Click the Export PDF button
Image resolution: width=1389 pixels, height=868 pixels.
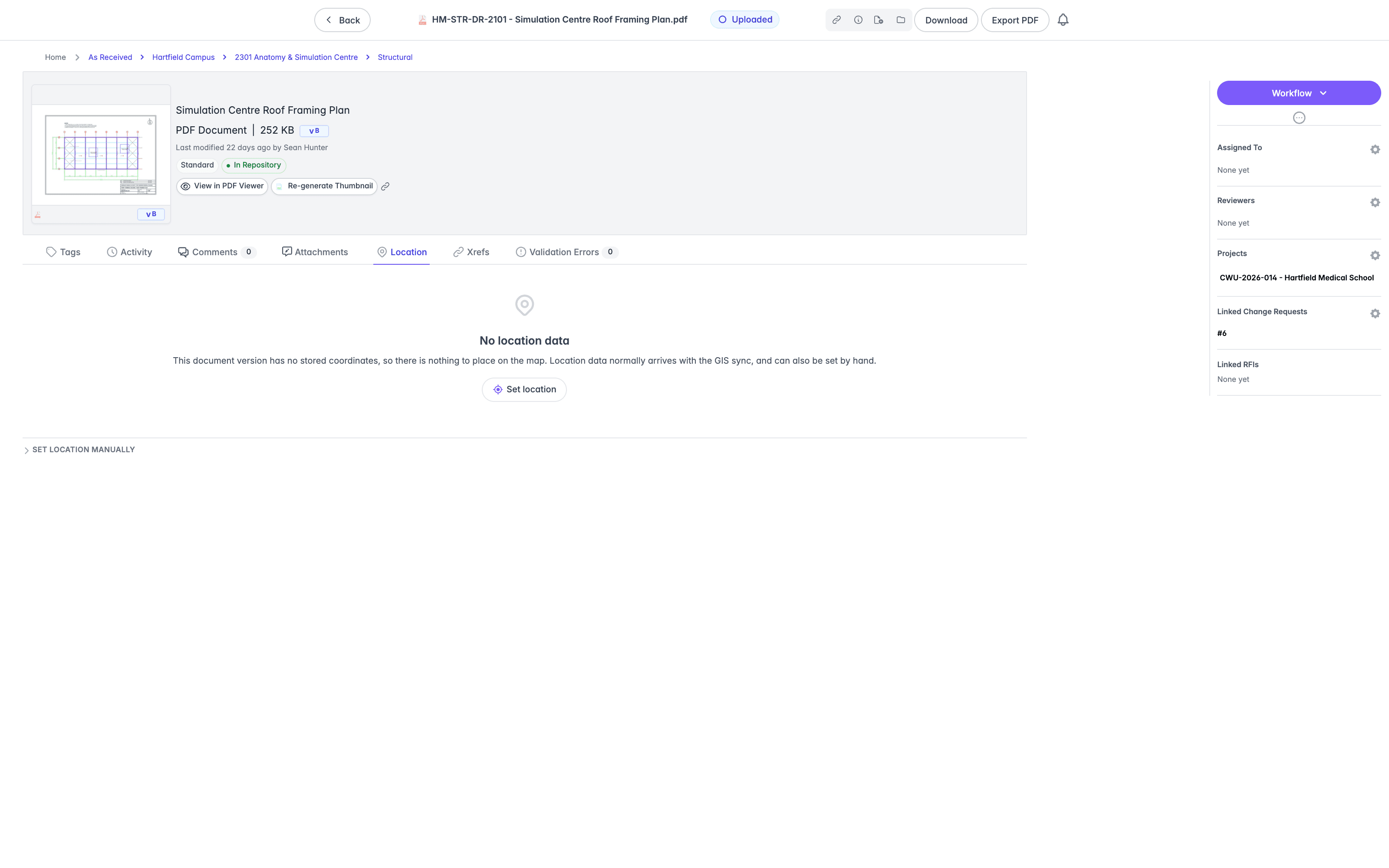1015,20
